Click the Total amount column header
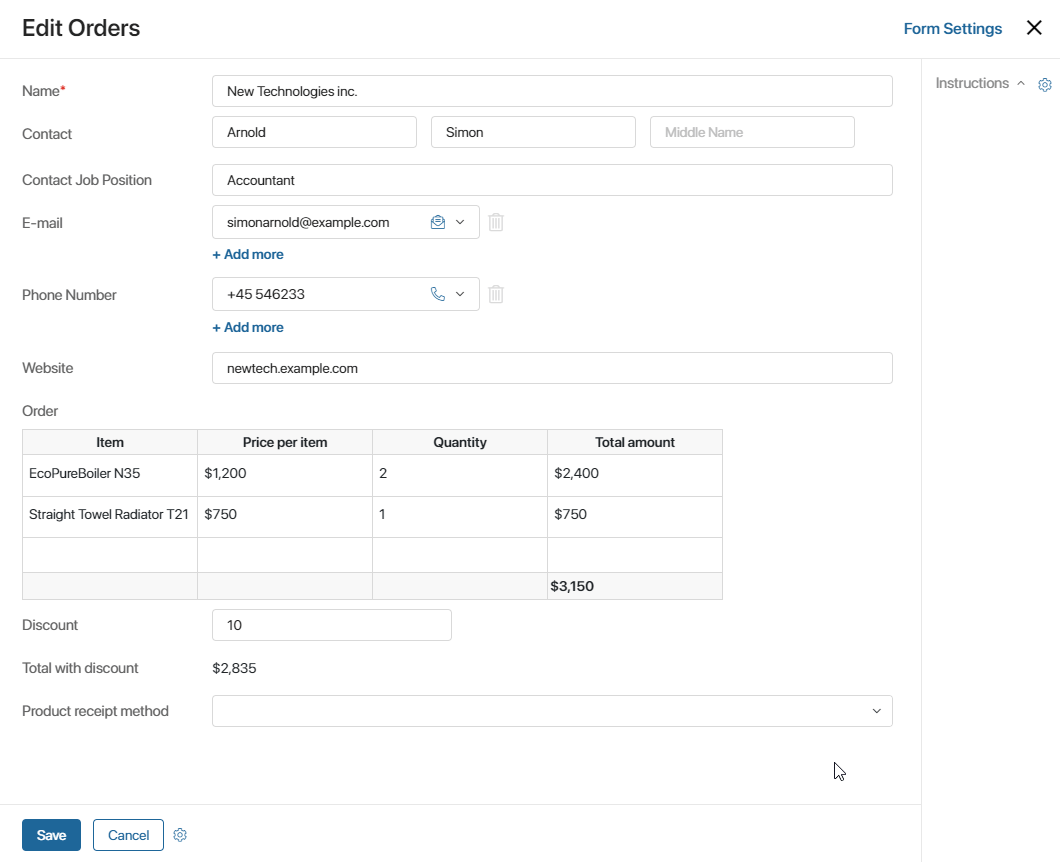This screenshot has height=862, width=1060. click(x=635, y=442)
